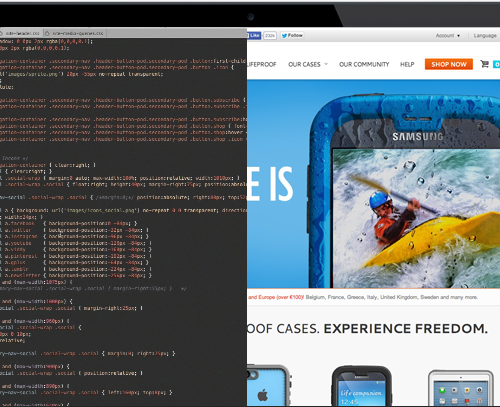Open the HELP menu item
The width and height of the screenshot is (500, 407).
coord(407,64)
